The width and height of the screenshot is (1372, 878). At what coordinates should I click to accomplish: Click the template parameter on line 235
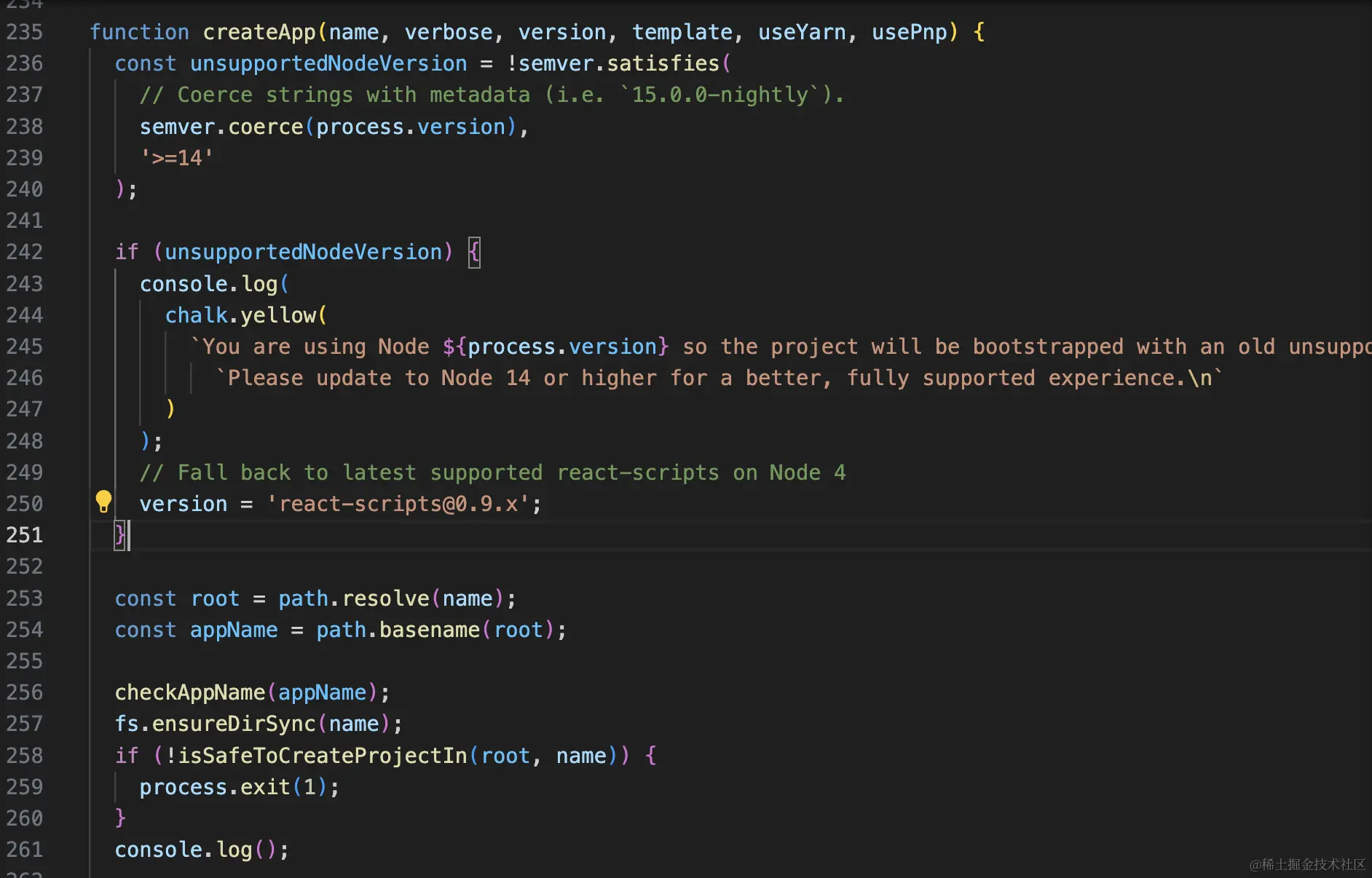pyautogui.click(x=682, y=32)
